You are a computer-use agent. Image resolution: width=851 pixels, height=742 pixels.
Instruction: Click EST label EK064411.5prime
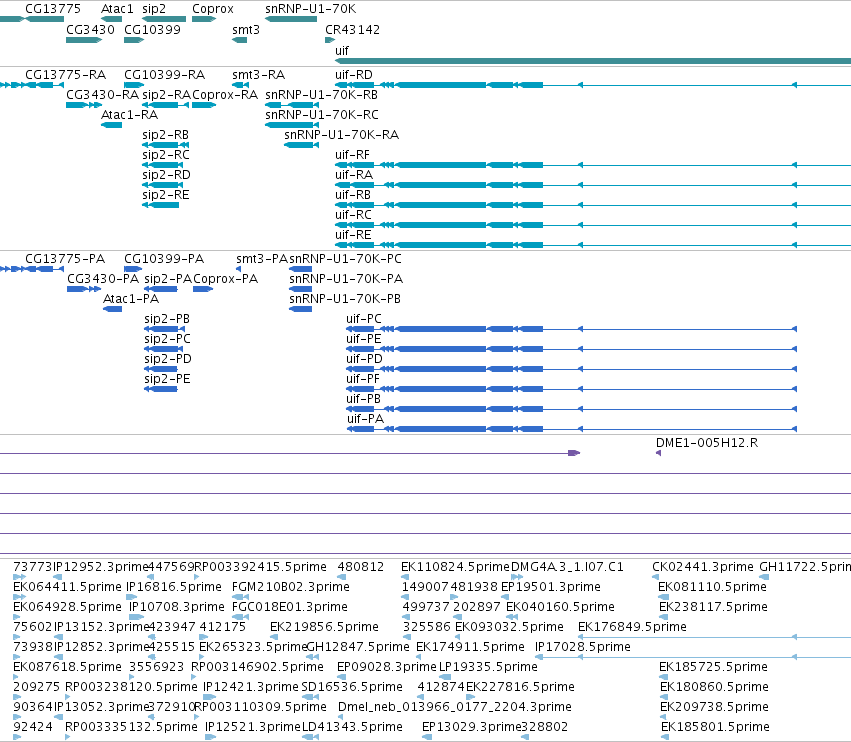(67, 587)
